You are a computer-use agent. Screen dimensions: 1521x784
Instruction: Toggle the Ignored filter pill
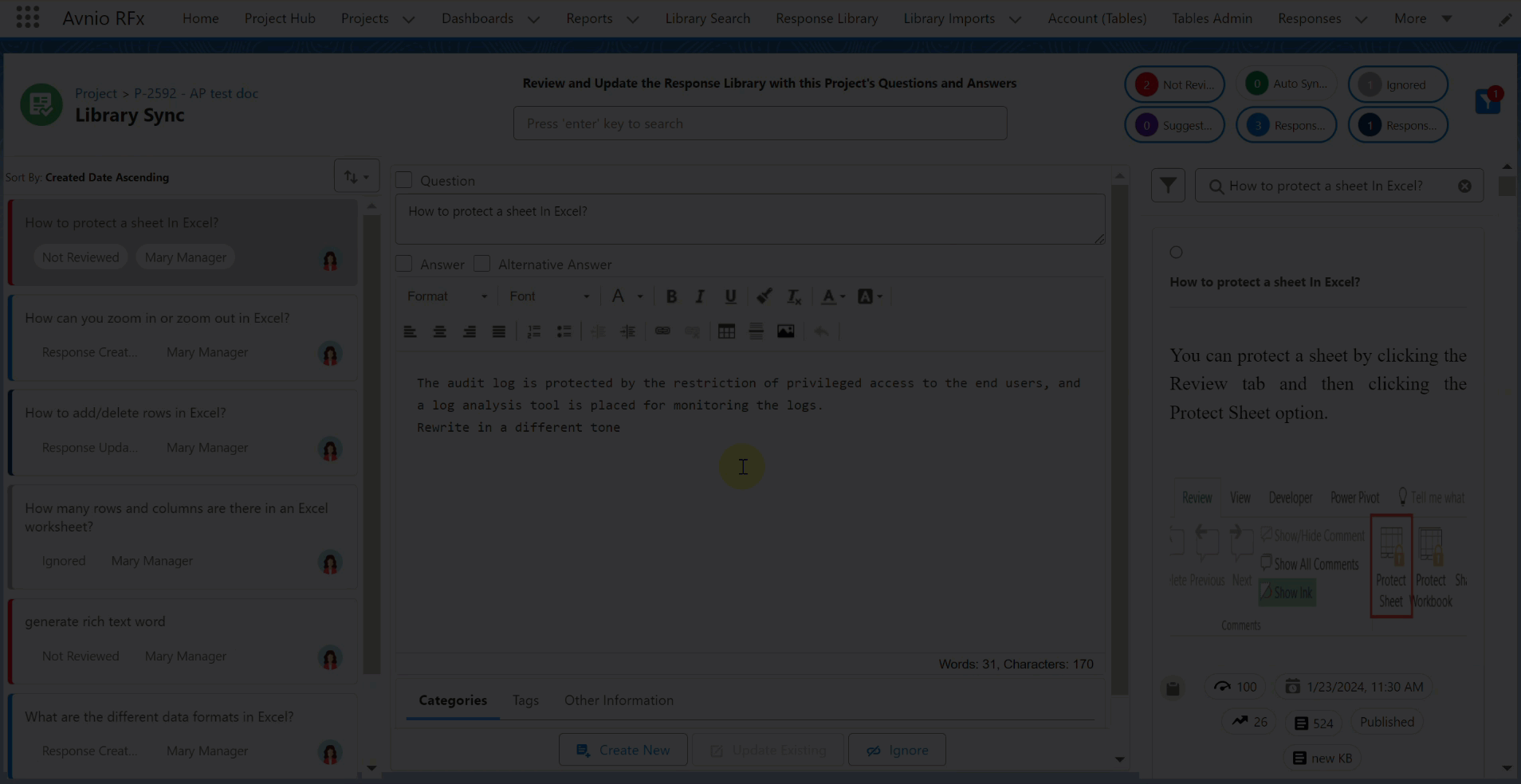tap(1397, 84)
